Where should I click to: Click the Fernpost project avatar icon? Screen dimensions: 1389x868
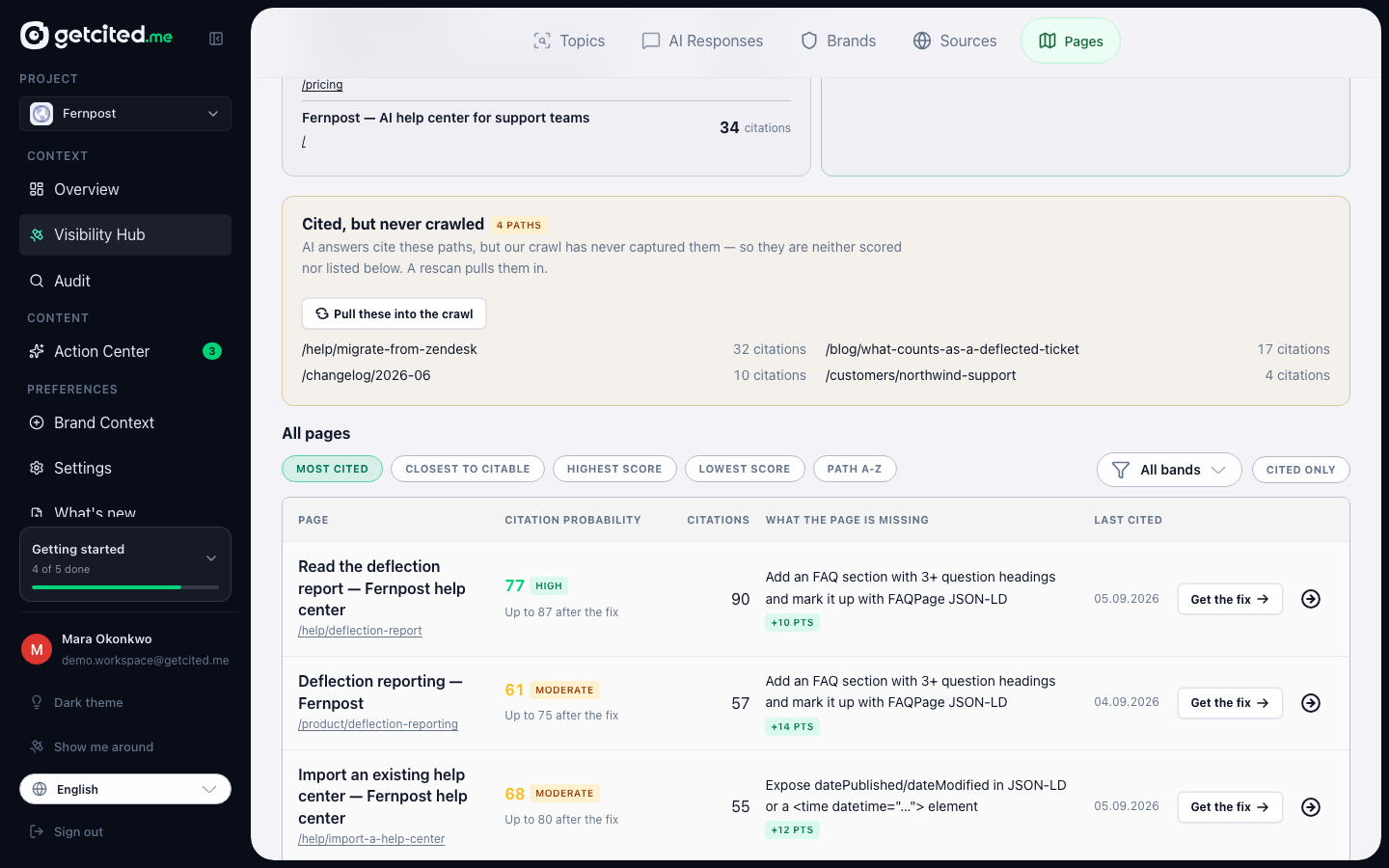pos(41,114)
